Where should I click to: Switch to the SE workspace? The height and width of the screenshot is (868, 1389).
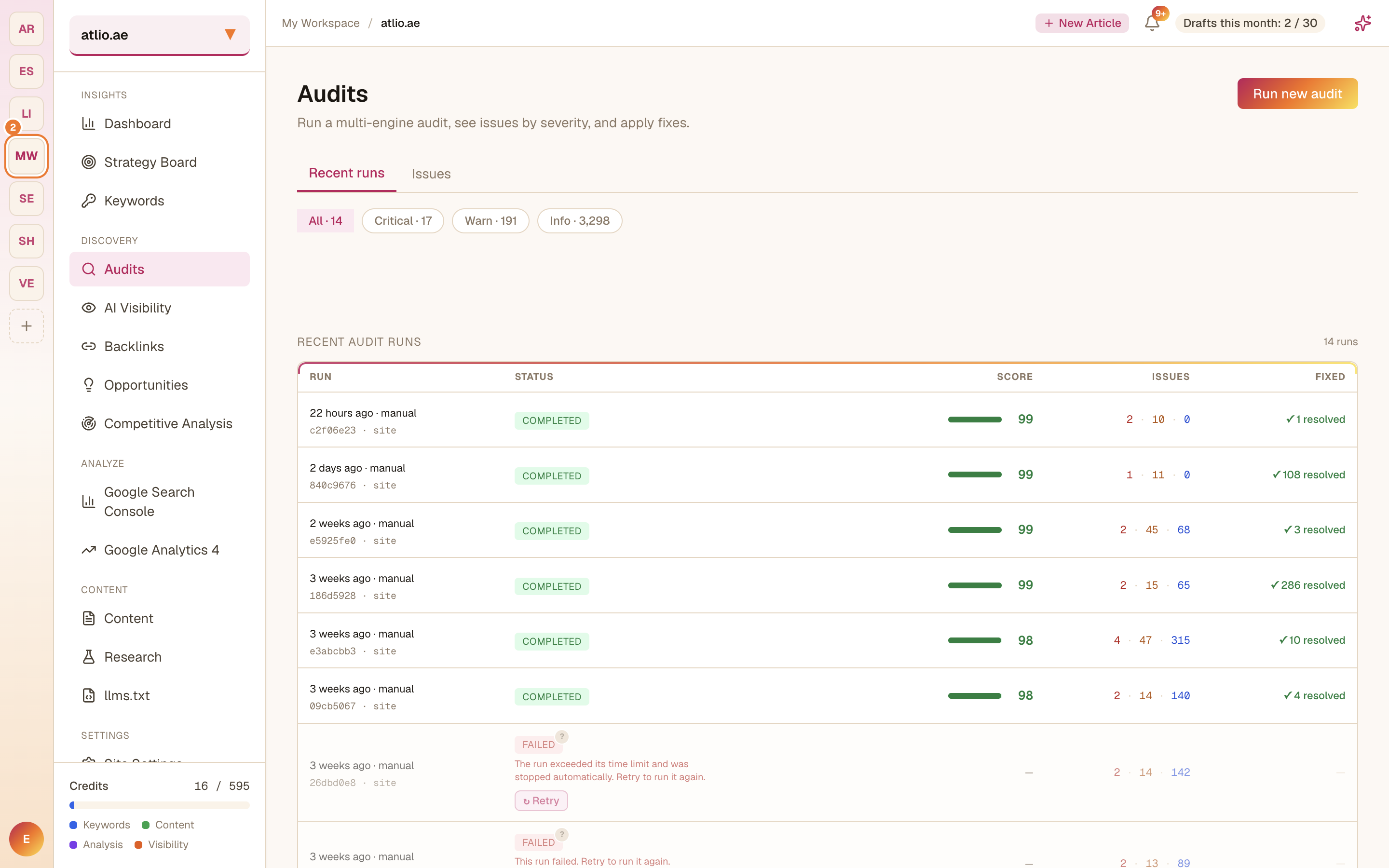[x=27, y=199]
